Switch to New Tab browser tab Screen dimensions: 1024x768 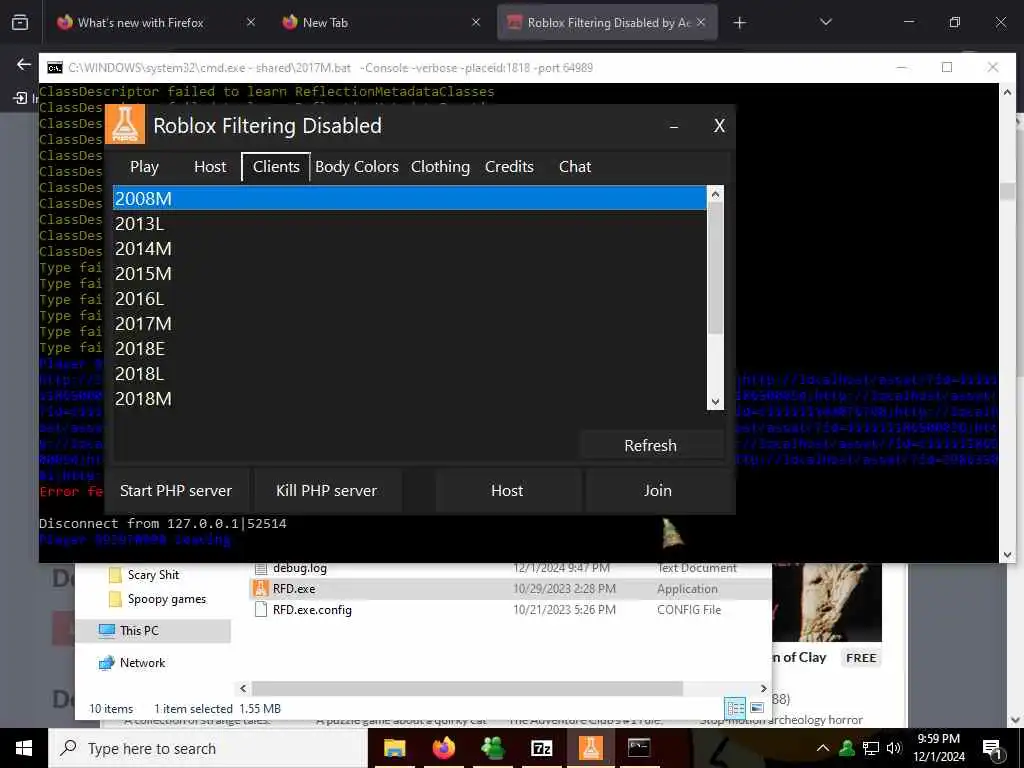point(325,22)
